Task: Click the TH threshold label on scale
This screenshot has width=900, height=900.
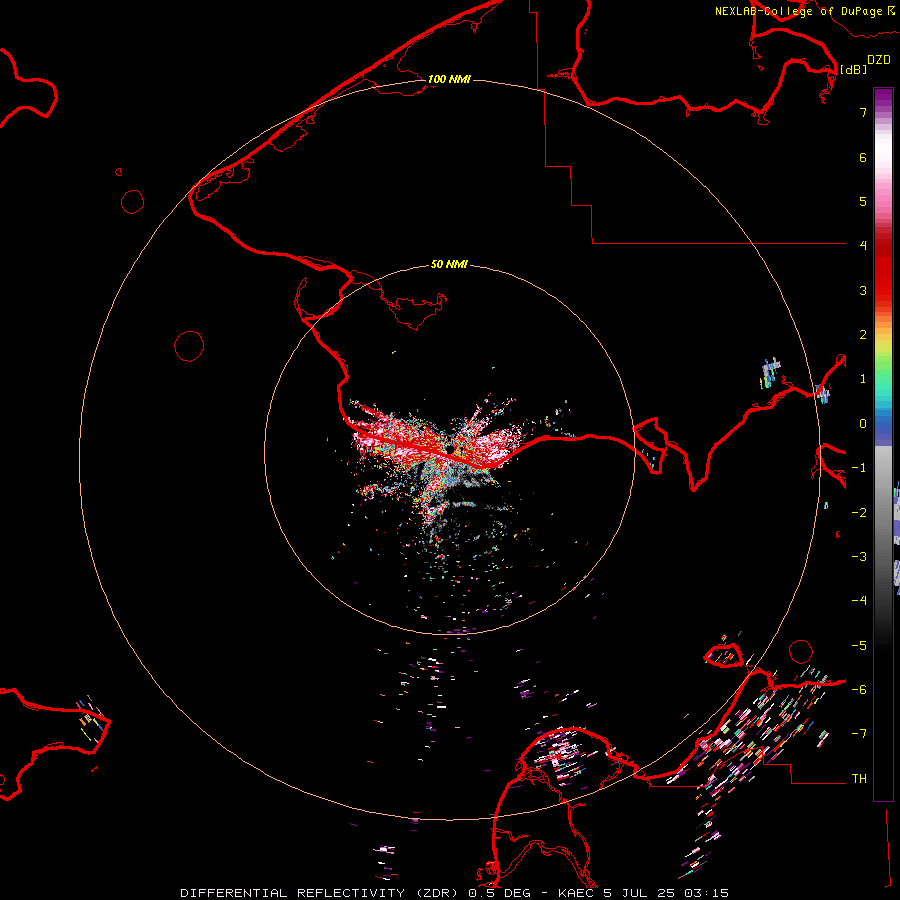Action: pyautogui.click(x=859, y=779)
